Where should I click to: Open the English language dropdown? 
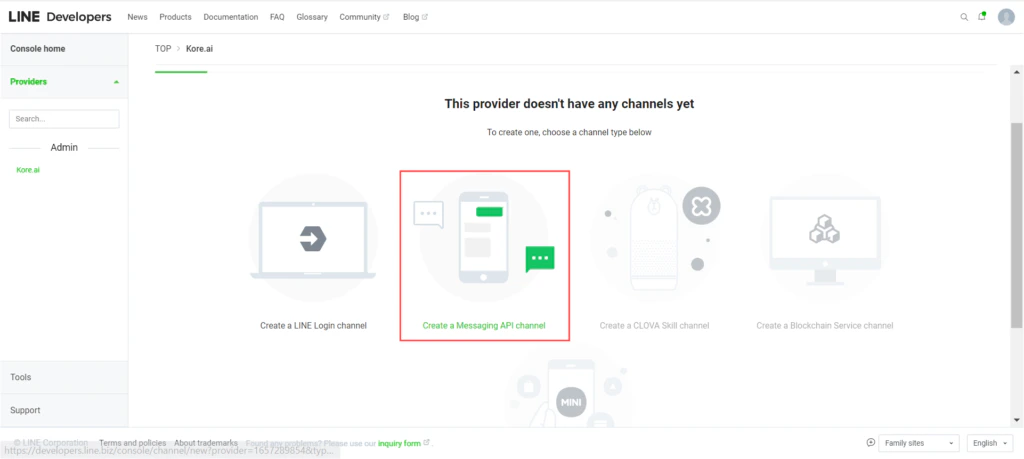click(x=990, y=443)
